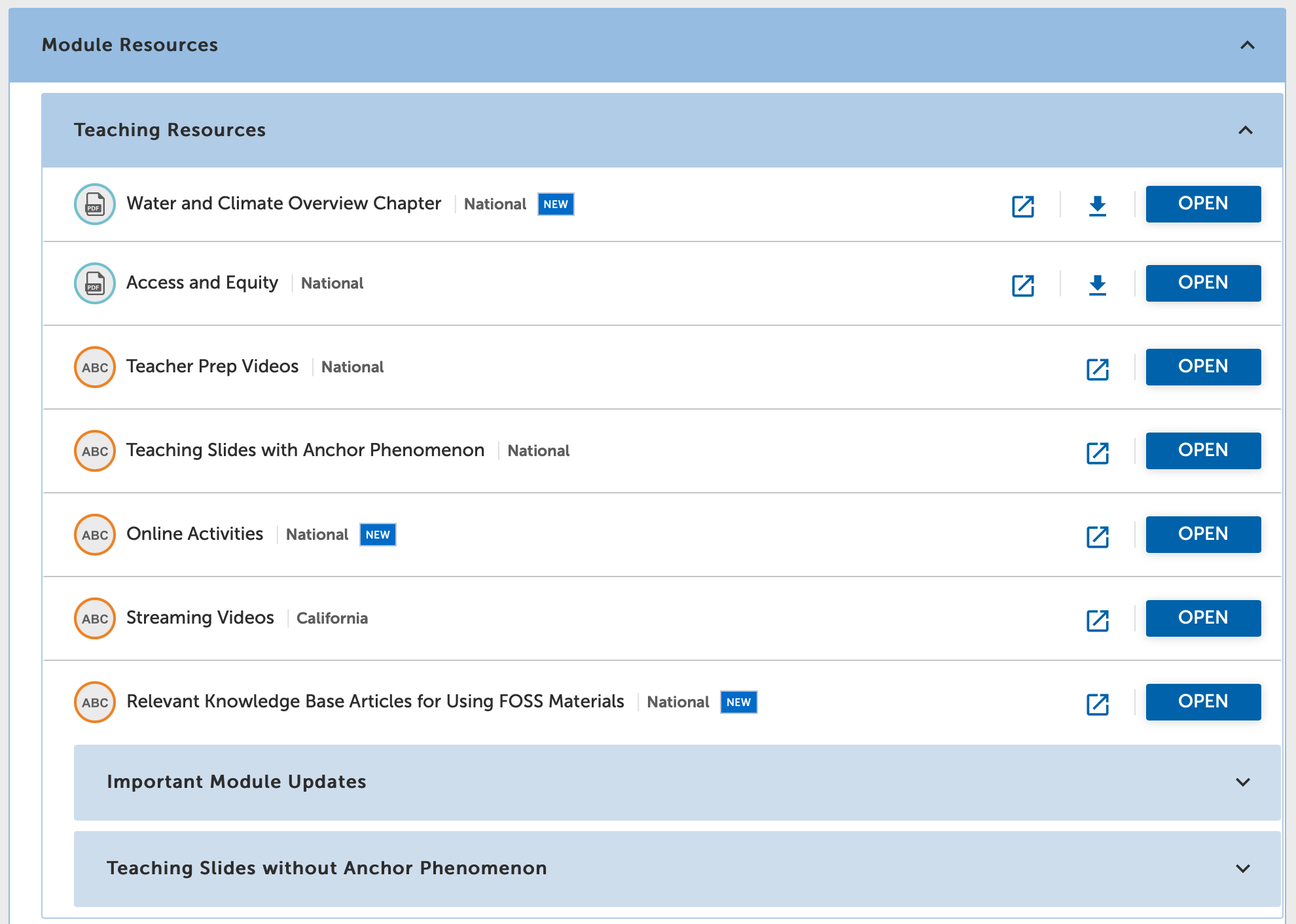The height and width of the screenshot is (924, 1296).
Task: Open Water and Climate Overview in new window
Action: point(1022,206)
